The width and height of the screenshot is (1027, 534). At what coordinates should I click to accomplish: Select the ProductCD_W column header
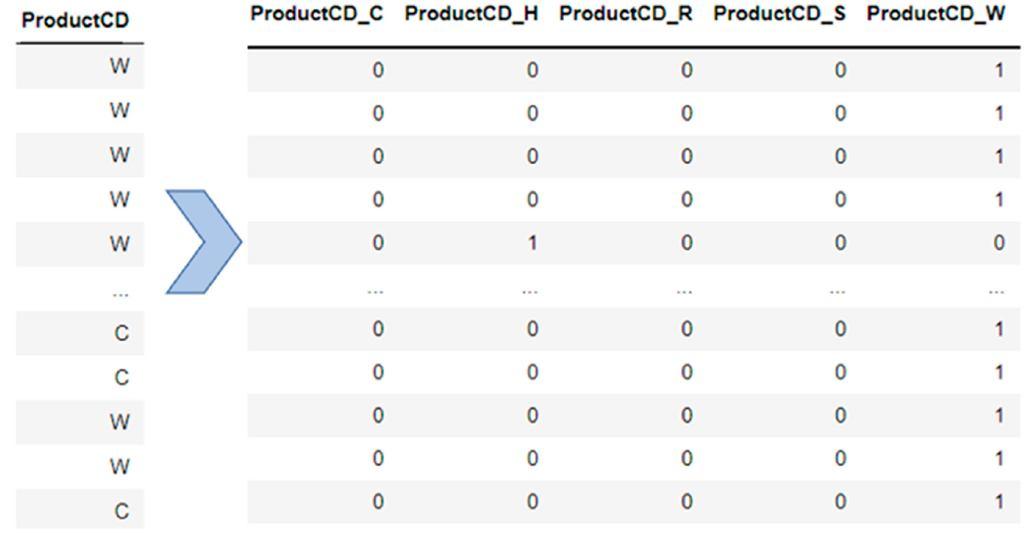935,15
